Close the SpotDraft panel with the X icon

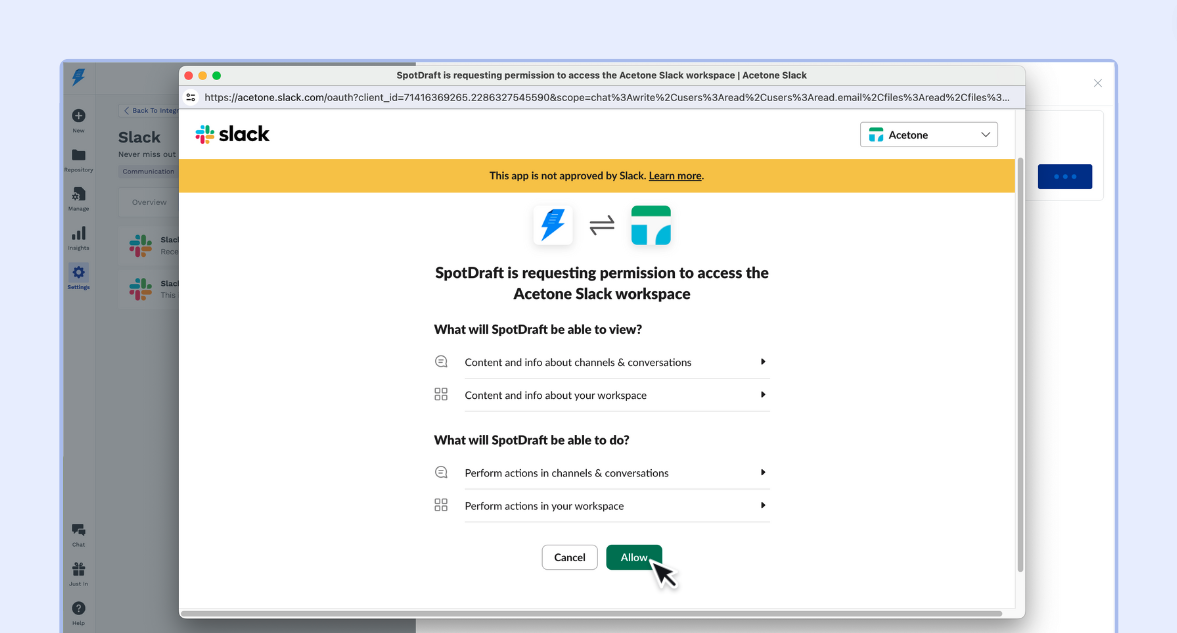pyautogui.click(x=1097, y=83)
